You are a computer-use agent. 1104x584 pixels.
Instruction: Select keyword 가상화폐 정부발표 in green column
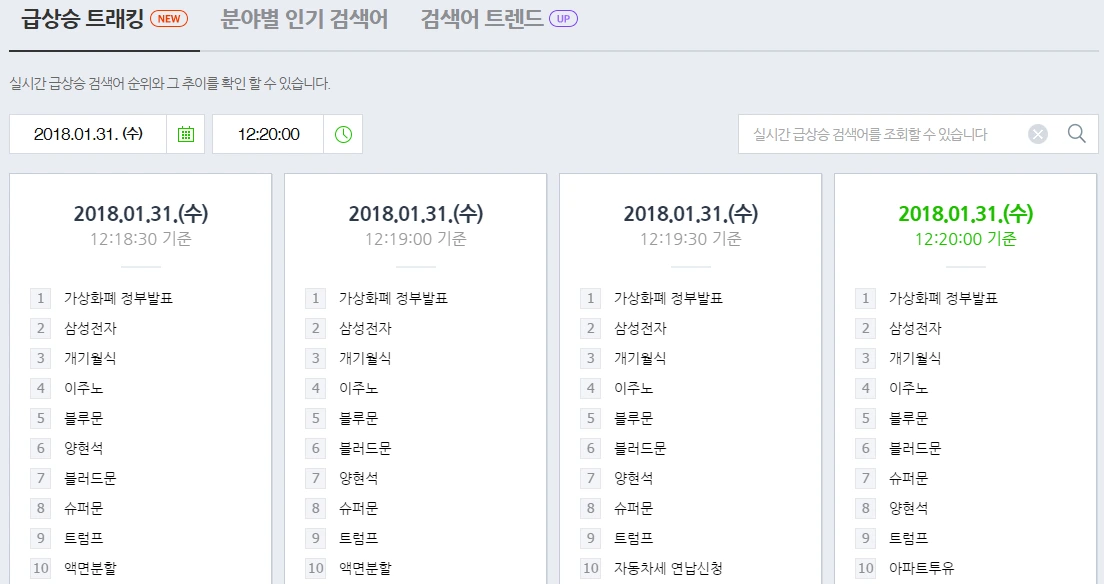pyautogui.click(x=946, y=297)
